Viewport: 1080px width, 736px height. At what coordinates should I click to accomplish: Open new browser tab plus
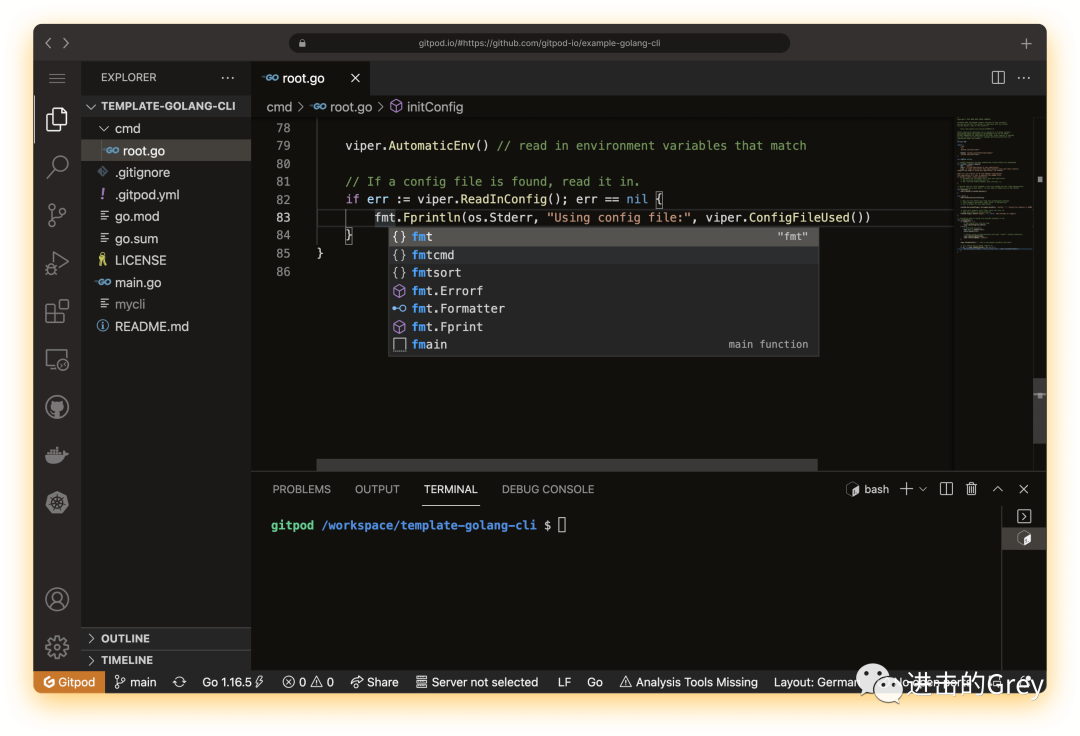pos(1026,43)
